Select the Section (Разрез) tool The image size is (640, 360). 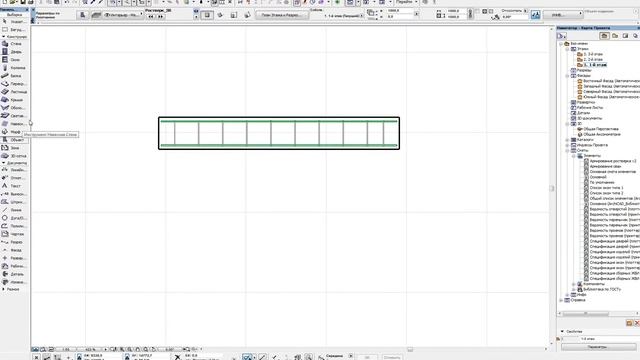[x=14, y=242]
